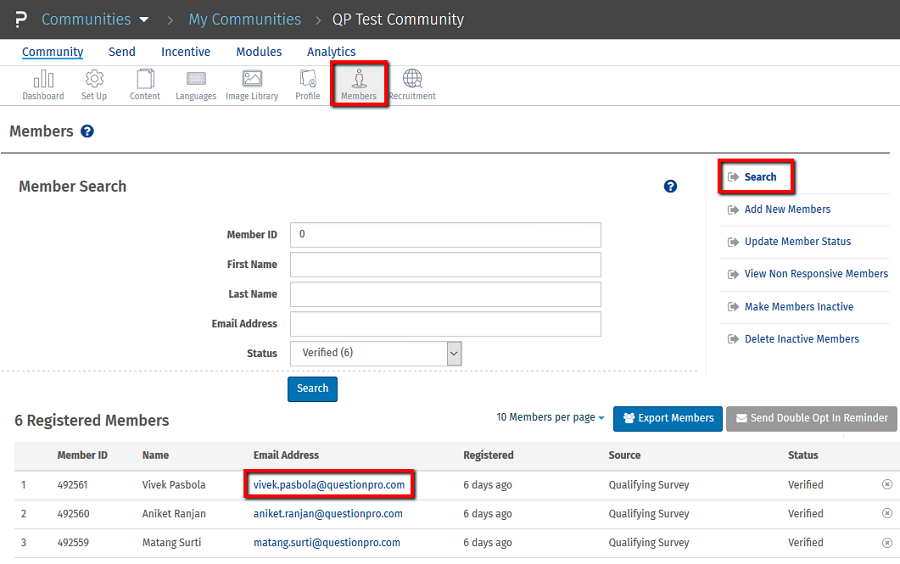900x564 pixels.
Task: Click into the First Name field
Action: 445,265
